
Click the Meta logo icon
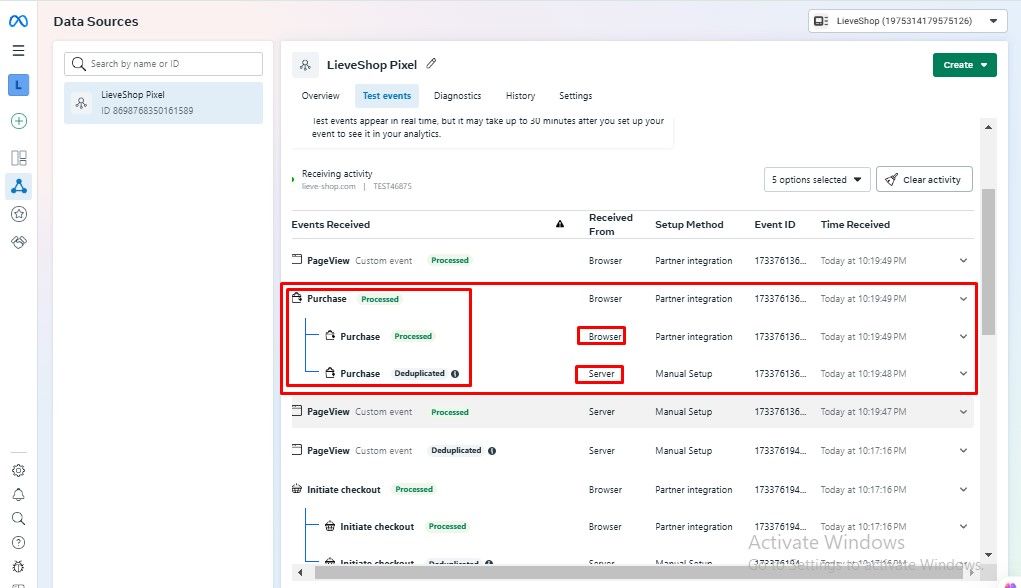click(18, 21)
